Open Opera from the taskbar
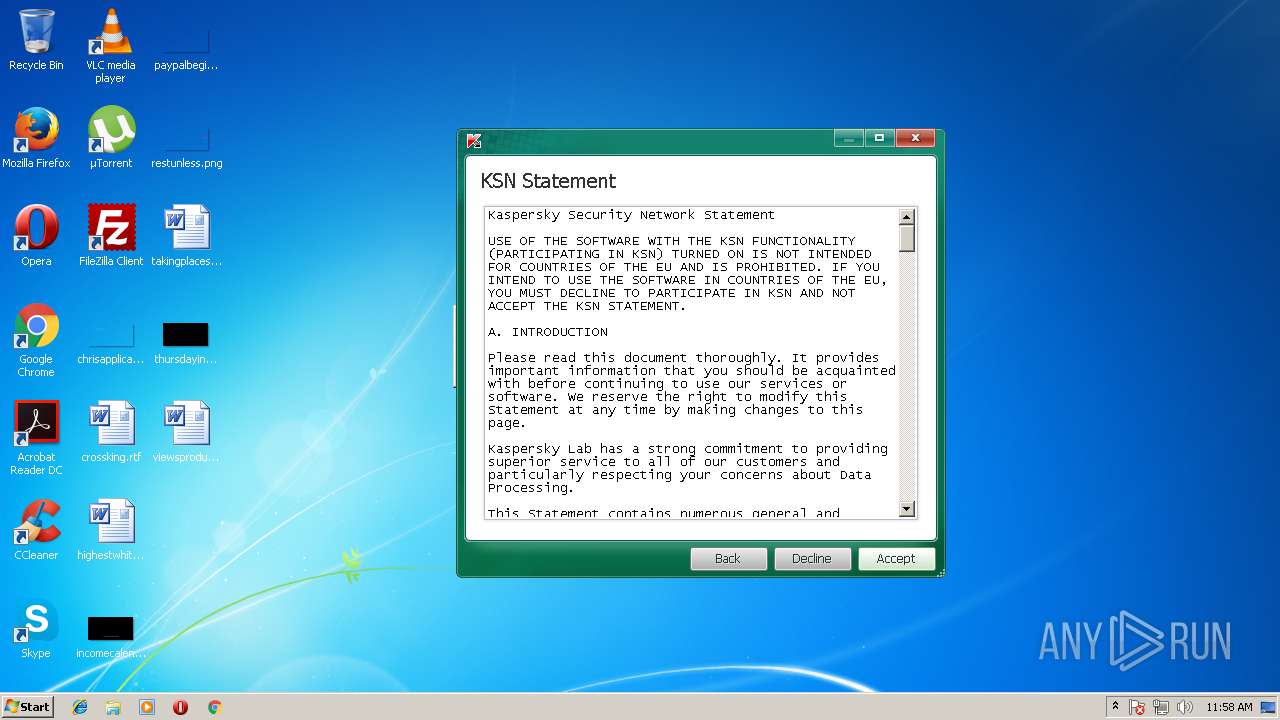Image resolution: width=1280 pixels, height=720 pixels. 180,707
